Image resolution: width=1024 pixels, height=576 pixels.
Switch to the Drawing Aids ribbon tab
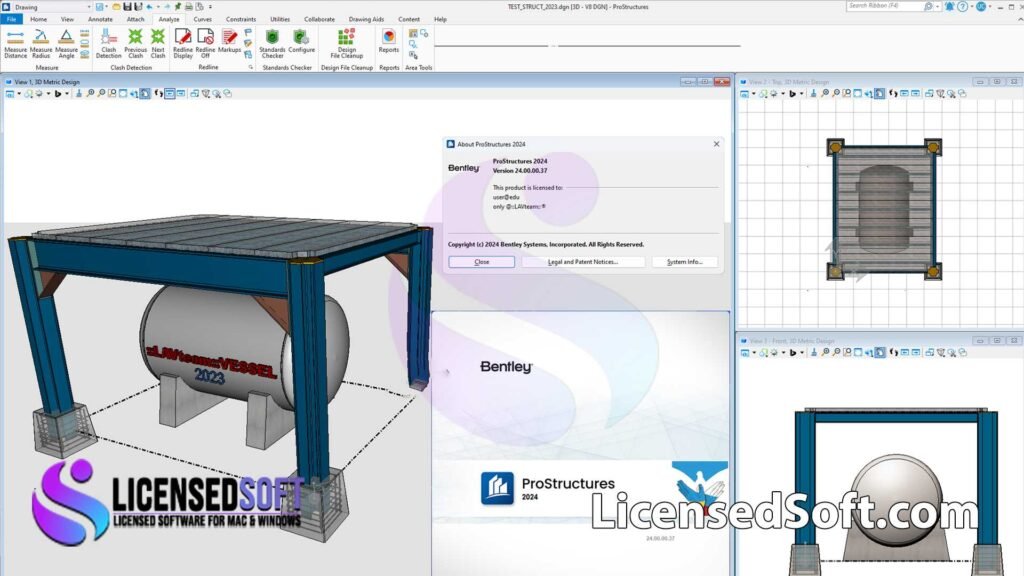[x=366, y=19]
